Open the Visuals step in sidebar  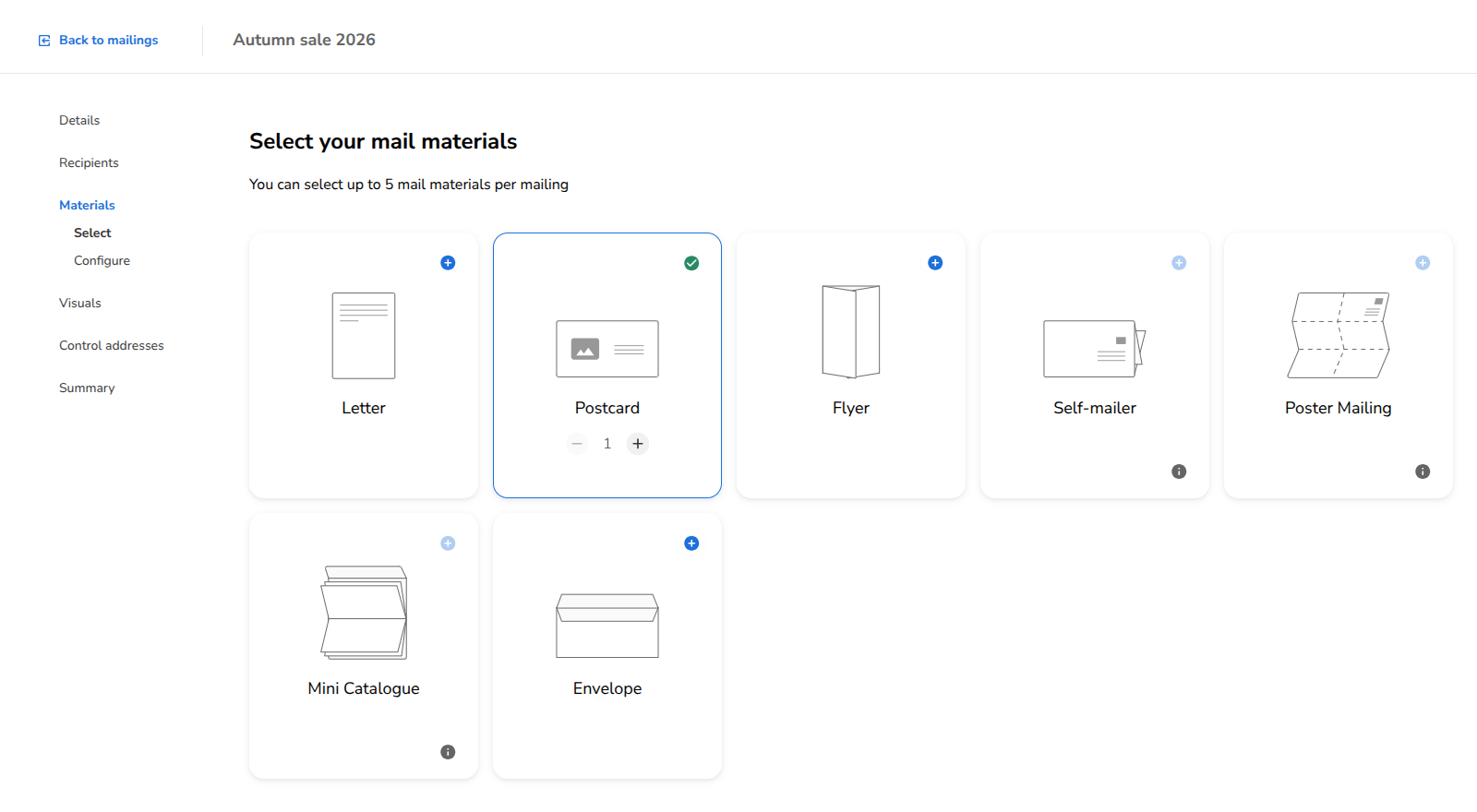pos(80,303)
